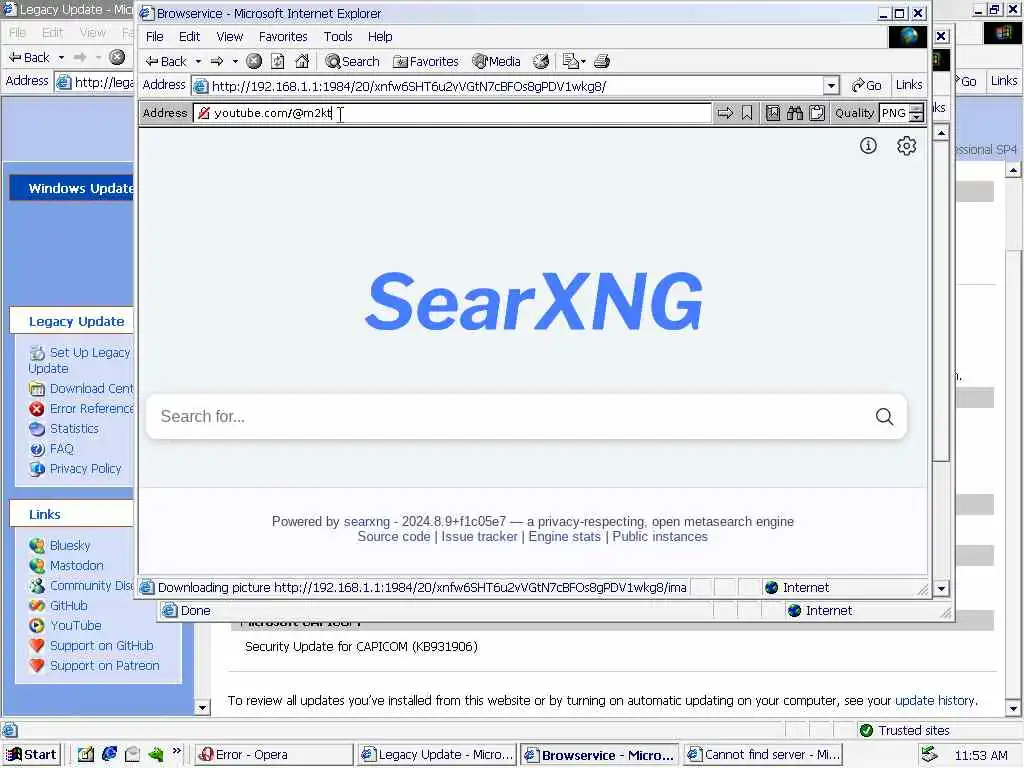Click the insecure padlock icon in Browservice address
Image resolution: width=1024 pixels, height=768 pixels.
(204, 113)
